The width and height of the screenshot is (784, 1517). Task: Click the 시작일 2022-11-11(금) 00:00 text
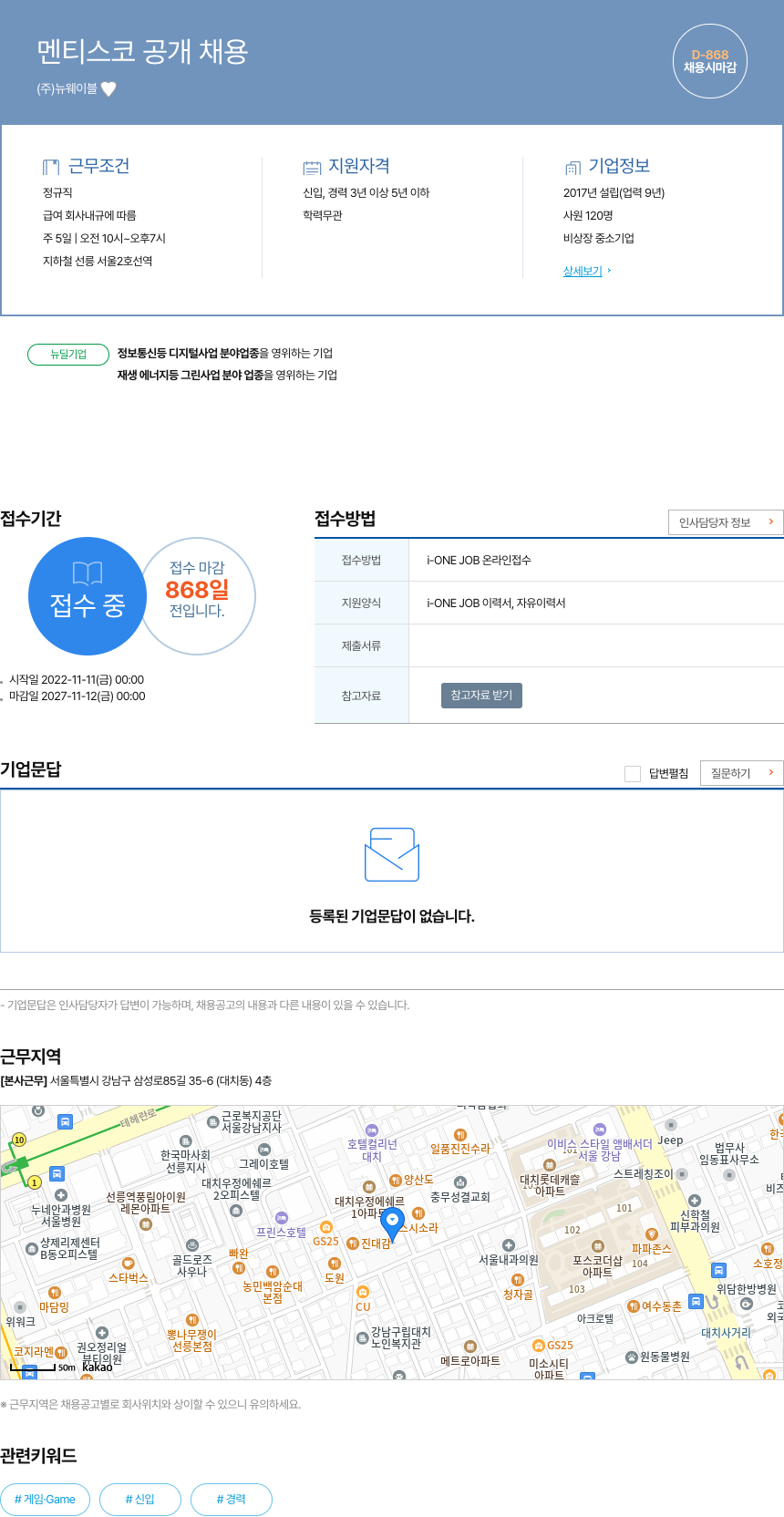pyautogui.click(x=76, y=680)
